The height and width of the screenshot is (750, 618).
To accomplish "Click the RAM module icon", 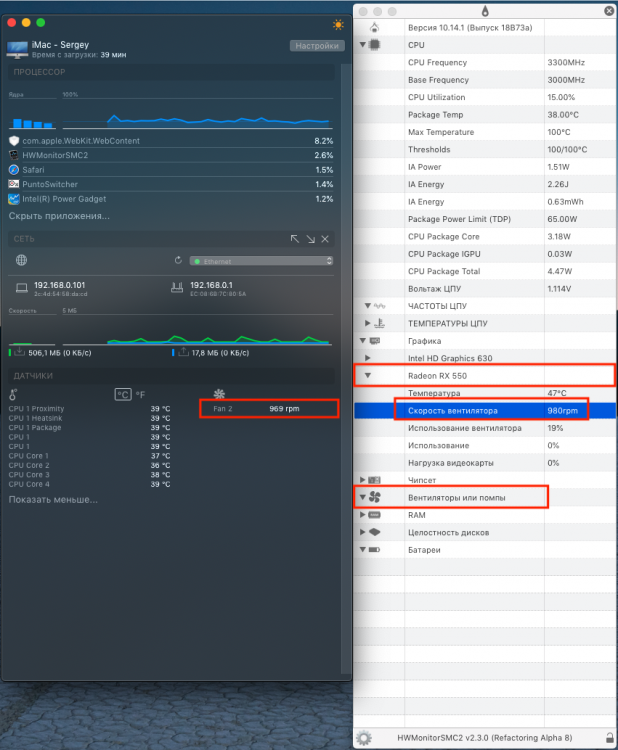I will pyautogui.click(x=375, y=515).
